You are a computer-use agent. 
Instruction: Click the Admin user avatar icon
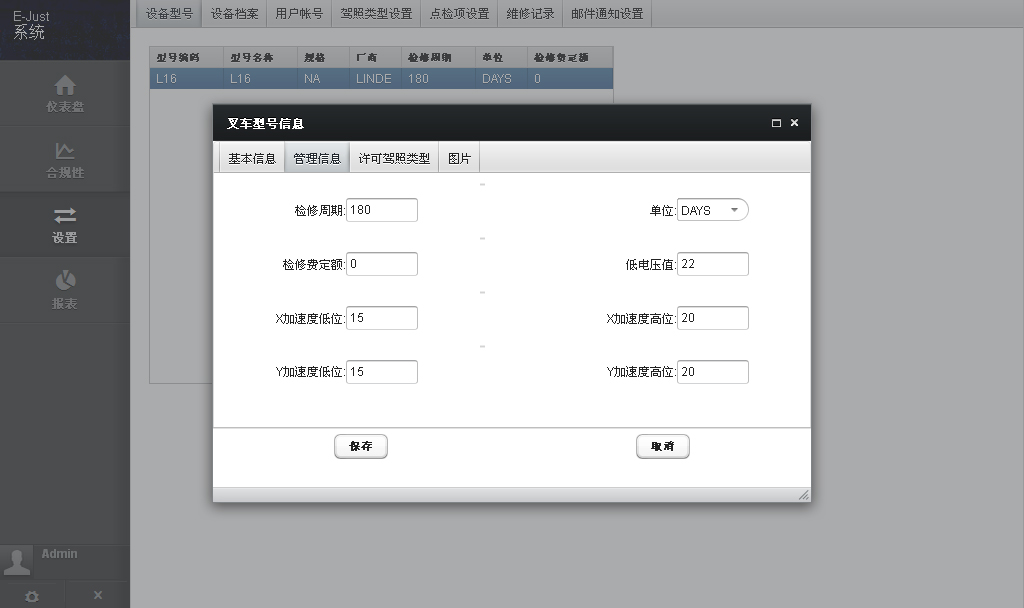[17, 561]
